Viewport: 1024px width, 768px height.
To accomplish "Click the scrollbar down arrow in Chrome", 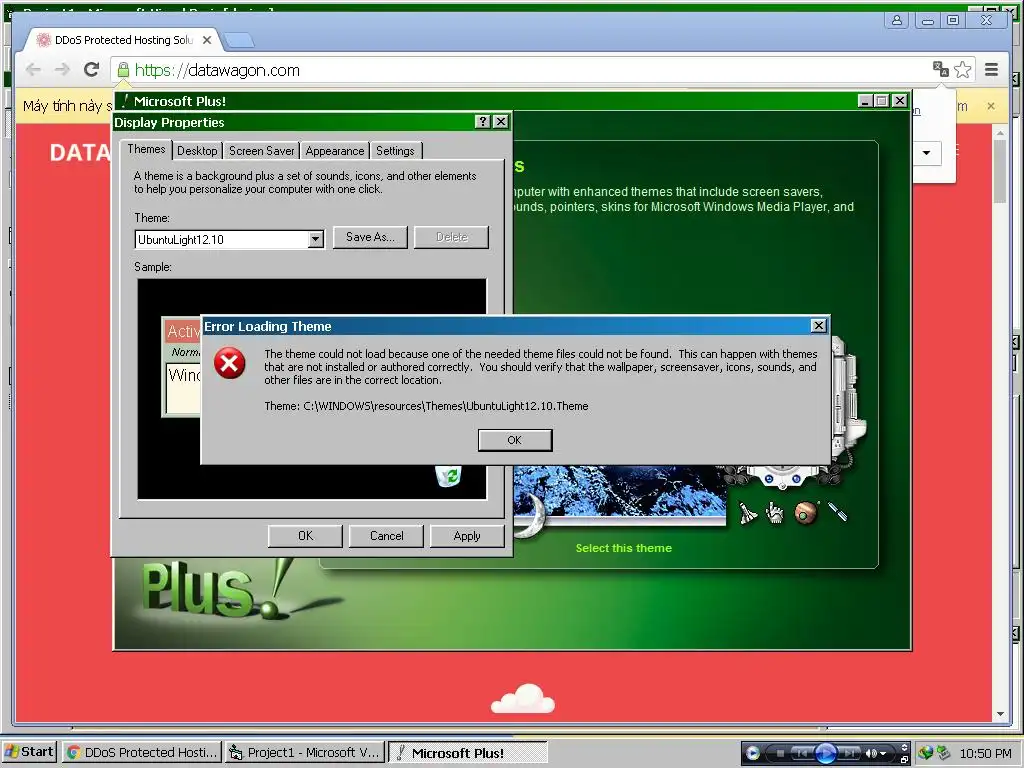I will [1000, 714].
